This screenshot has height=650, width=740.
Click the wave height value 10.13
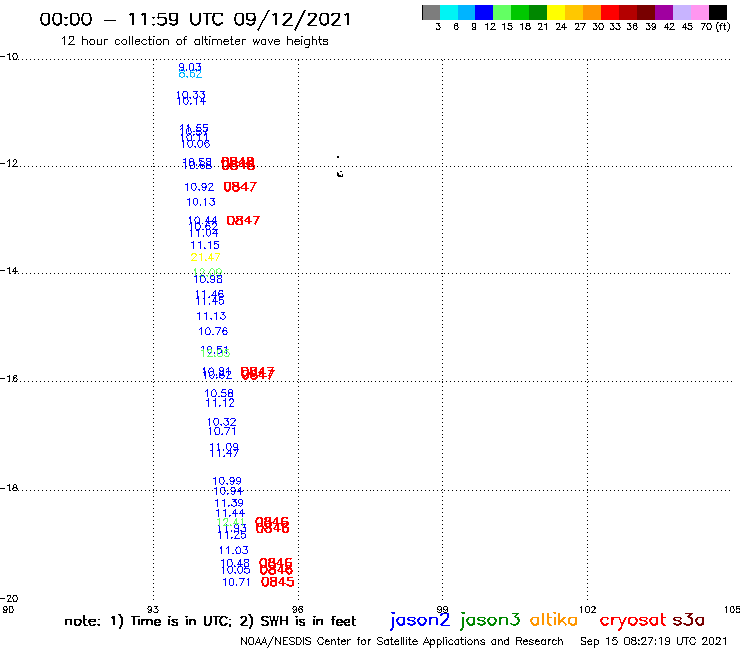(x=201, y=202)
